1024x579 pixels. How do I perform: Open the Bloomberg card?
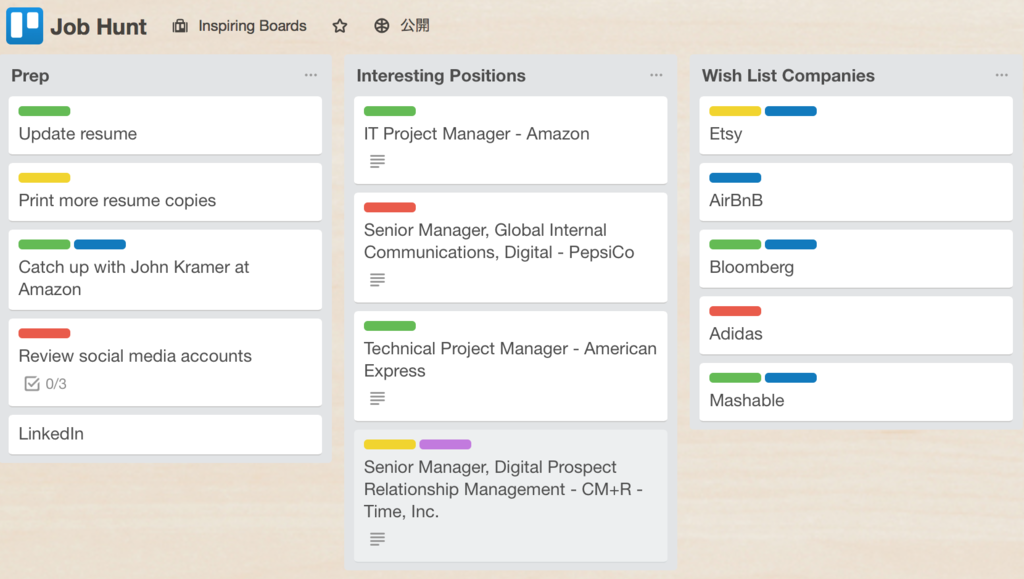point(856,258)
